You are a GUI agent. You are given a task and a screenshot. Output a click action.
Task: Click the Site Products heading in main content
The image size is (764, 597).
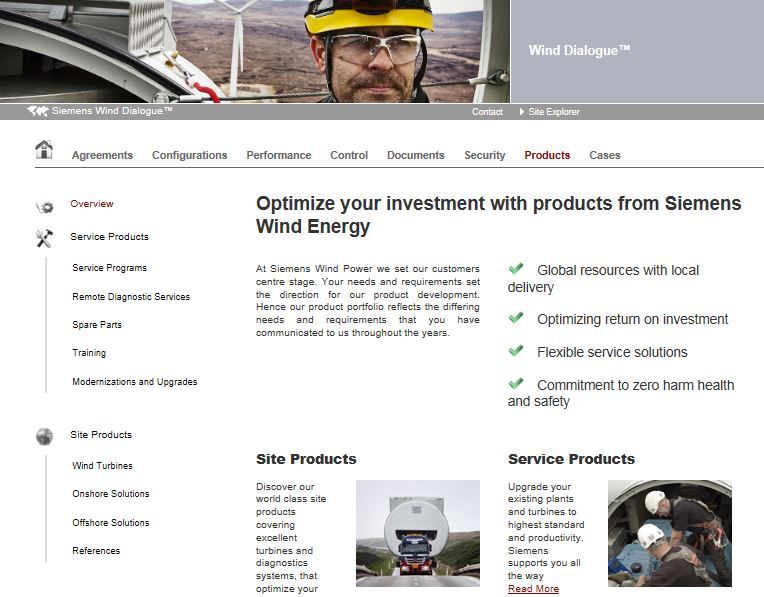[x=306, y=459]
